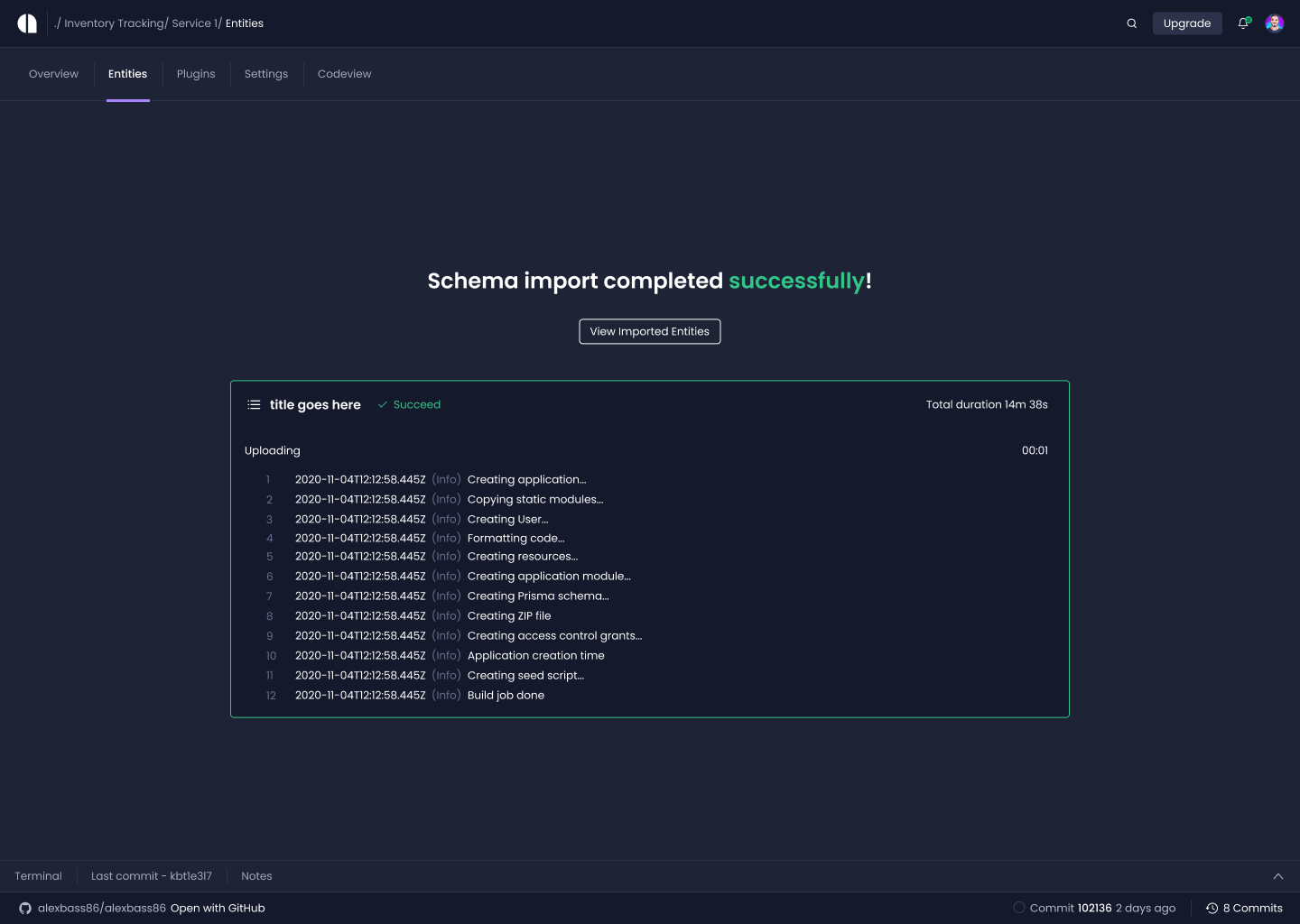Open search using the magnifier icon
The image size is (1300, 924).
pyautogui.click(x=1131, y=23)
